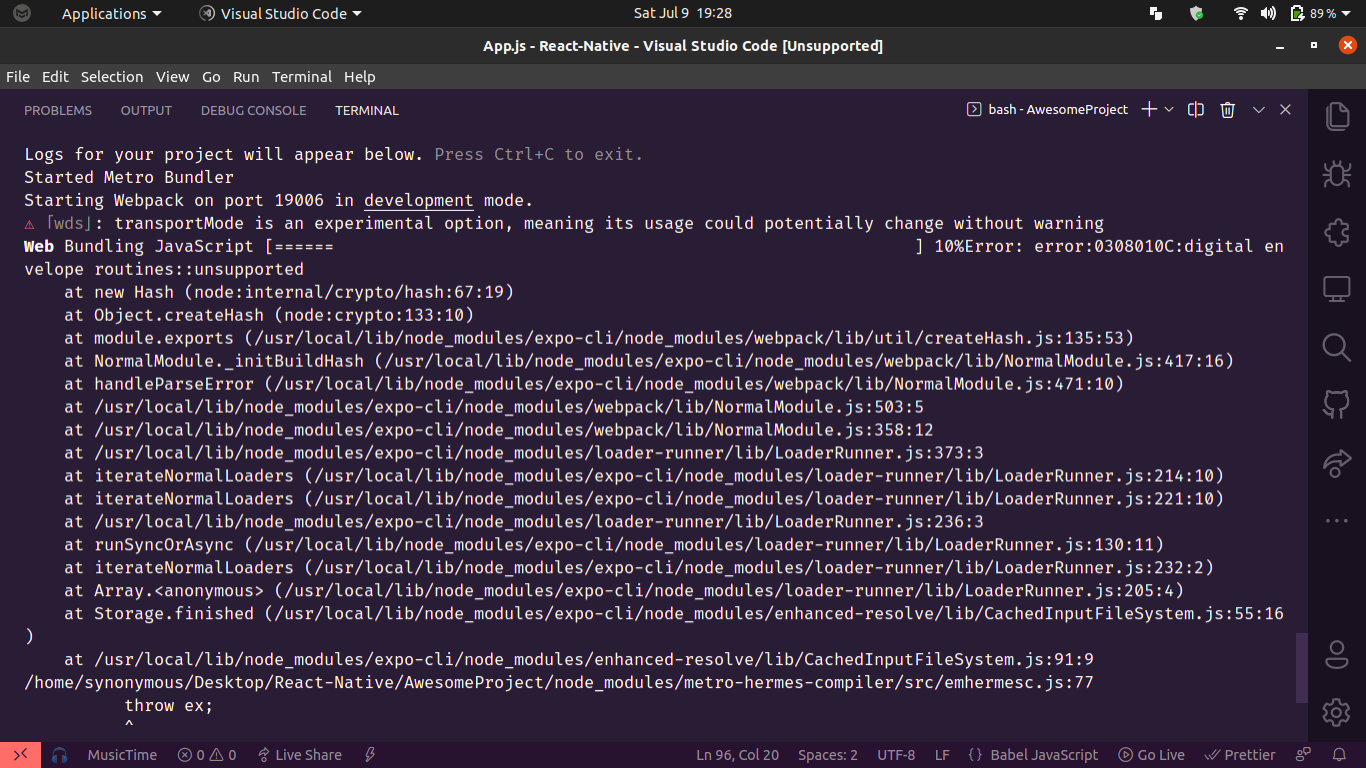Click the remote window indicator in status bar
Screen dimensions: 1366x768
point(20,755)
